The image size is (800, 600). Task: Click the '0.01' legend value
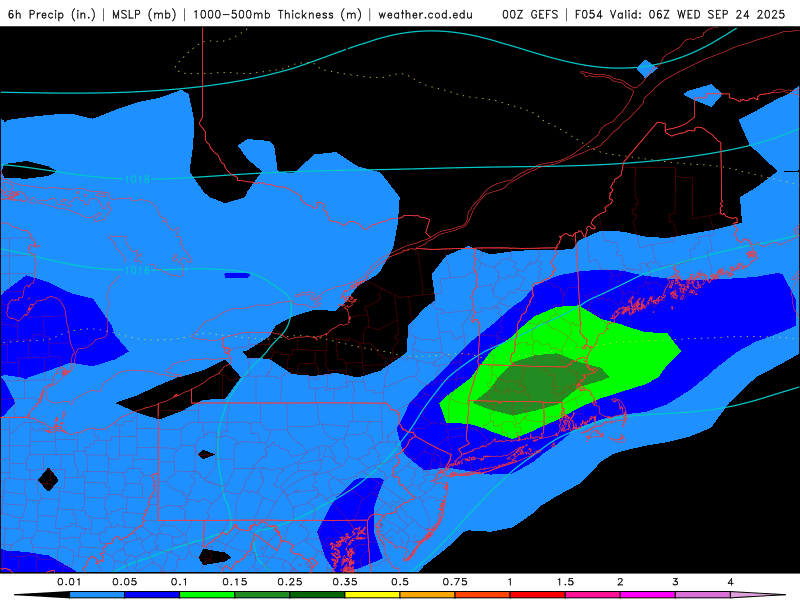coord(69,582)
